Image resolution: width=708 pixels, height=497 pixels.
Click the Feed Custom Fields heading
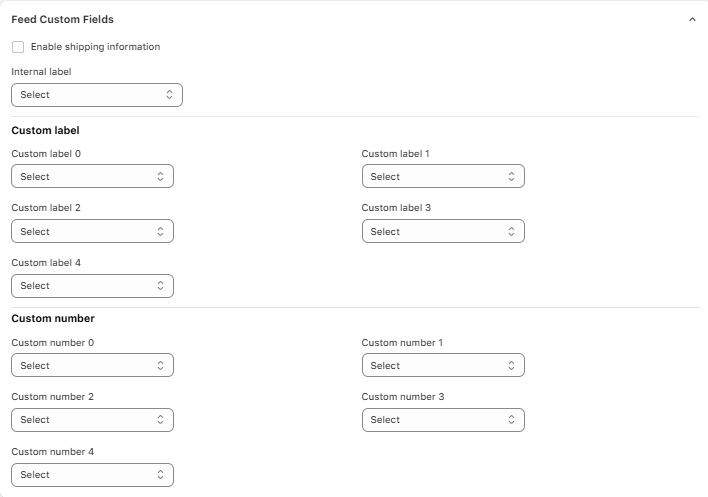(x=62, y=19)
